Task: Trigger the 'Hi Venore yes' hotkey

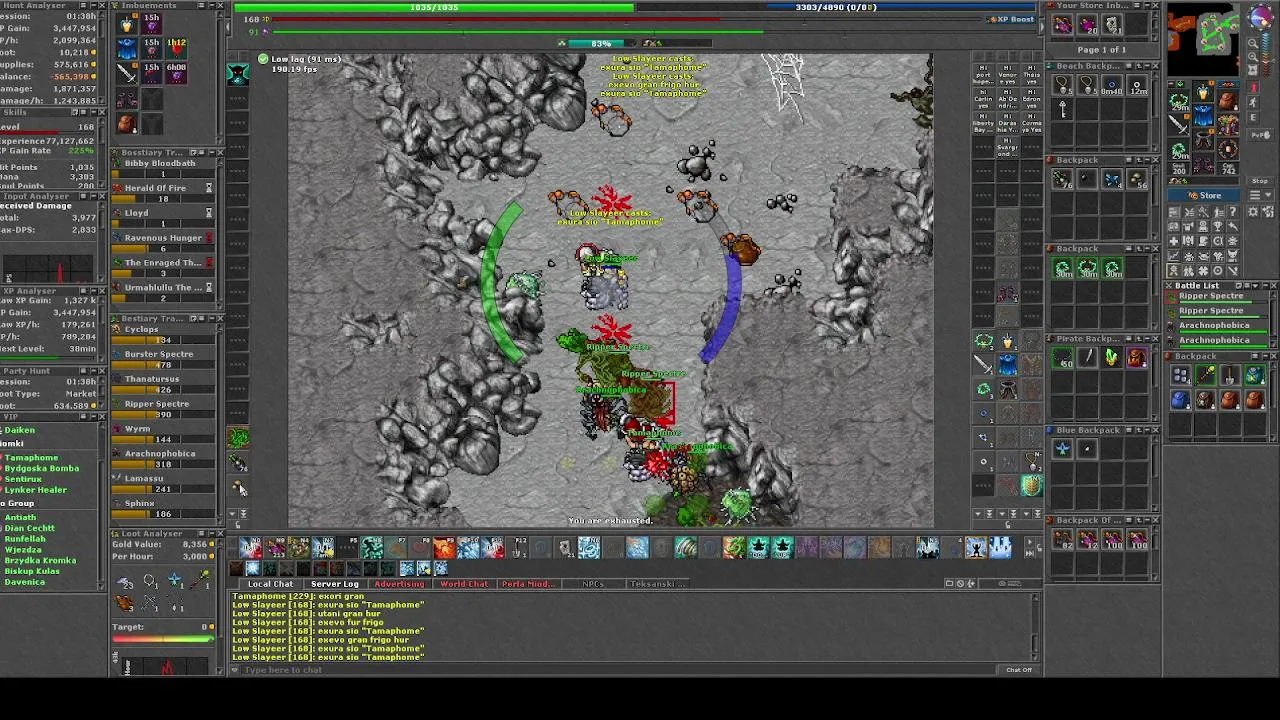Action: tap(1007, 75)
